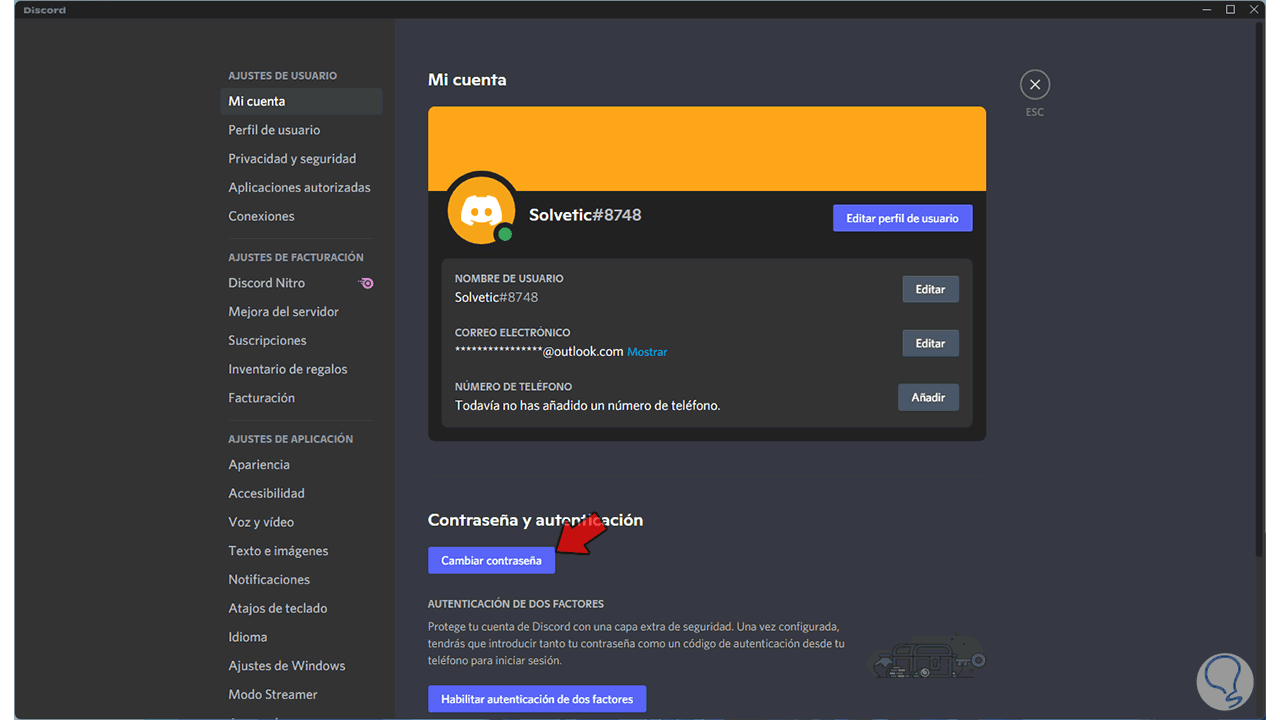Click the Nitro badge icon beside Discord Nitro
The height and width of the screenshot is (720, 1280).
(367, 283)
